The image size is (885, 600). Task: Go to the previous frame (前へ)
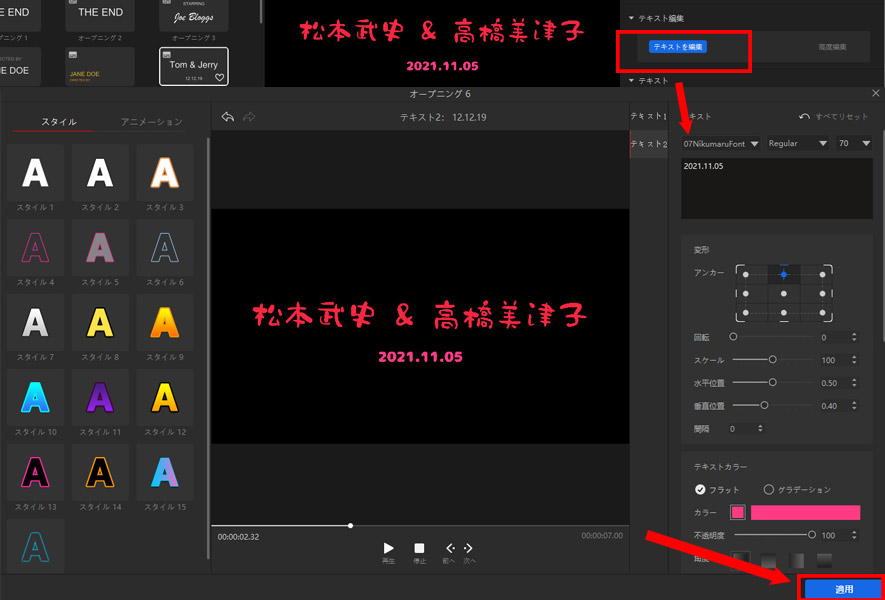(450, 549)
